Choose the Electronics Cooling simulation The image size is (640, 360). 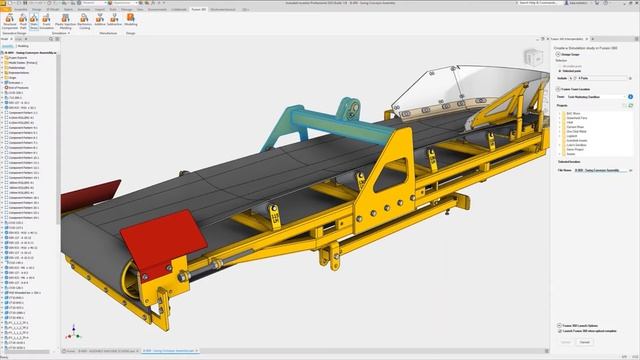click(x=84, y=21)
